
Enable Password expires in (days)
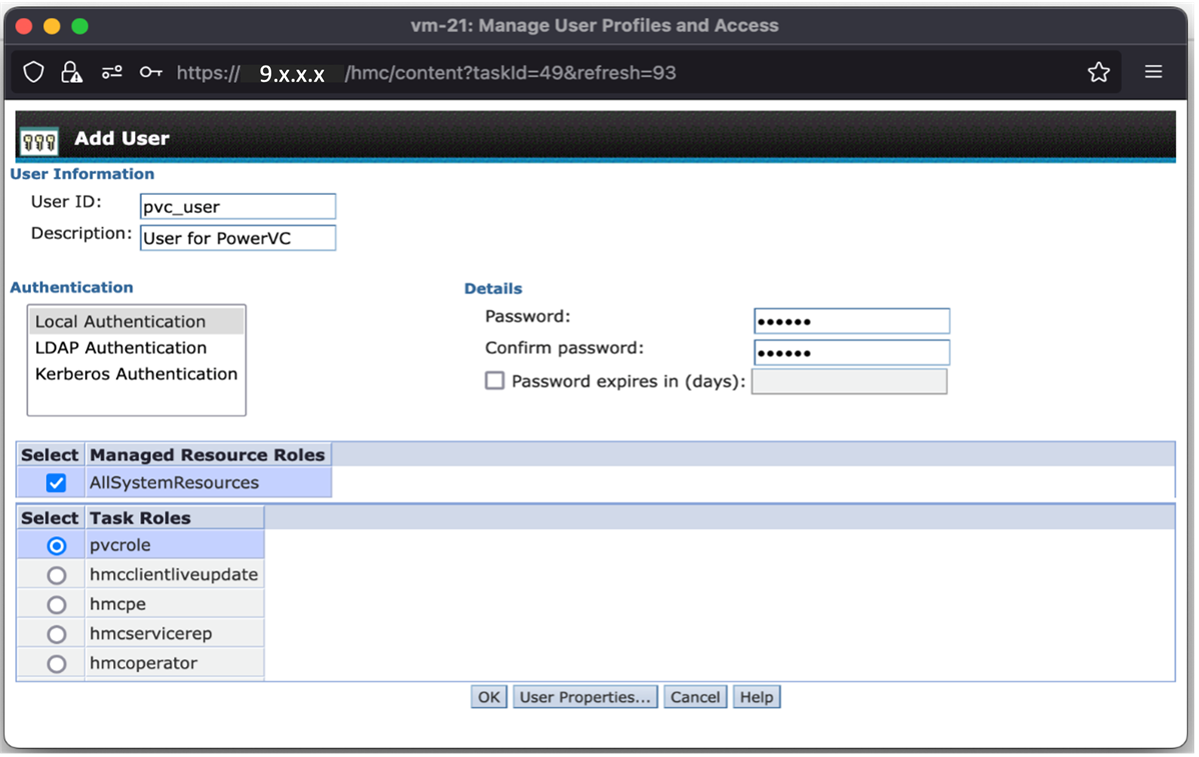pyautogui.click(x=494, y=380)
